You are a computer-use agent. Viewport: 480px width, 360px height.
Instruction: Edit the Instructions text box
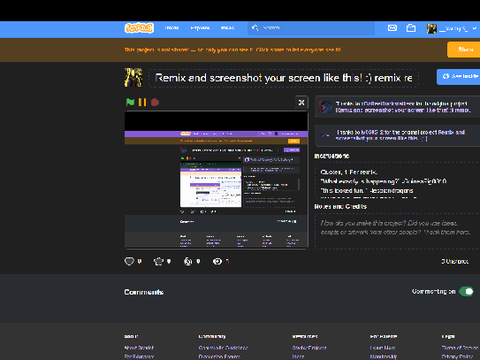(x=398, y=181)
